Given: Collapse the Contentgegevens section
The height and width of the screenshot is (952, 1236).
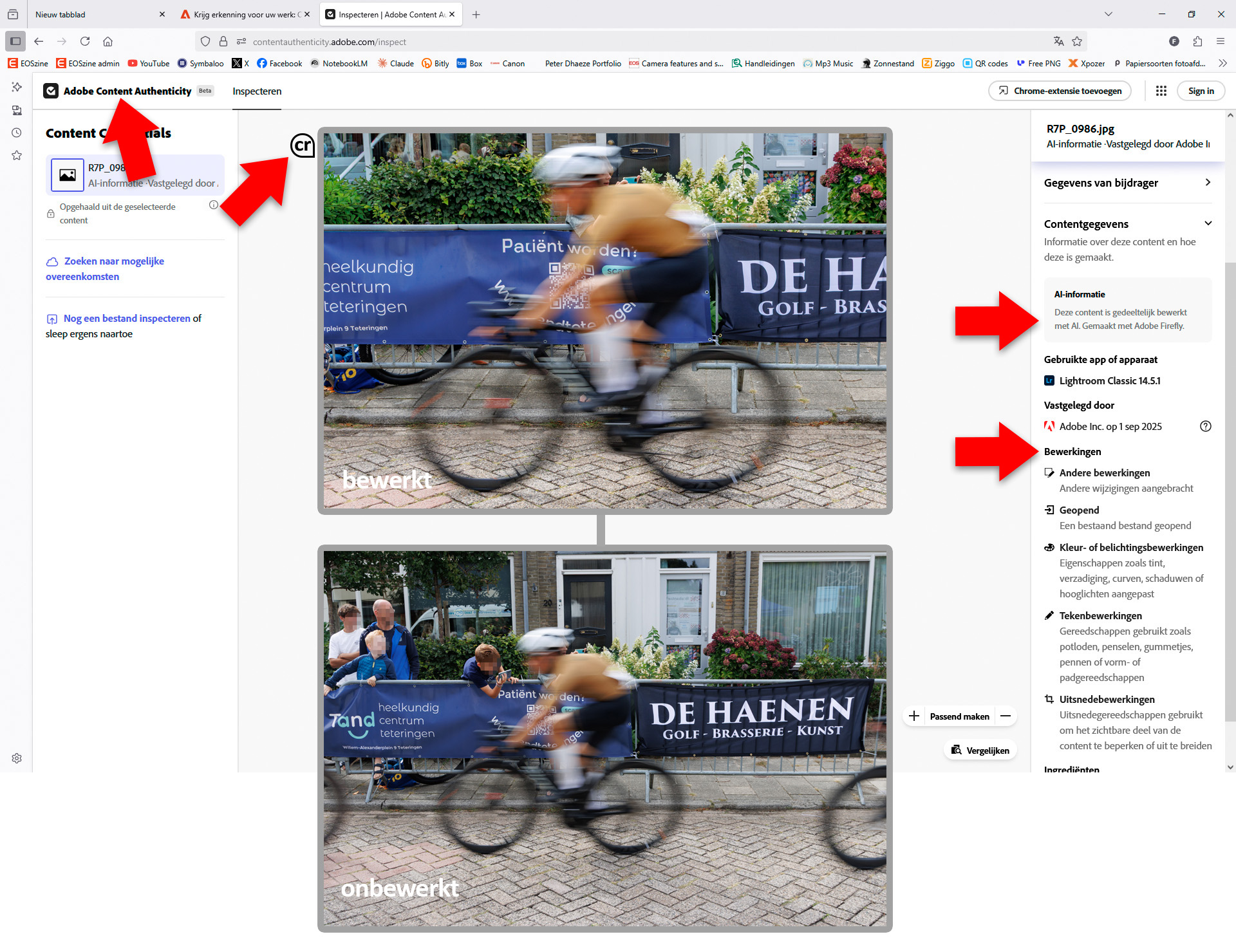Looking at the screenshot, I should 1208,223.
